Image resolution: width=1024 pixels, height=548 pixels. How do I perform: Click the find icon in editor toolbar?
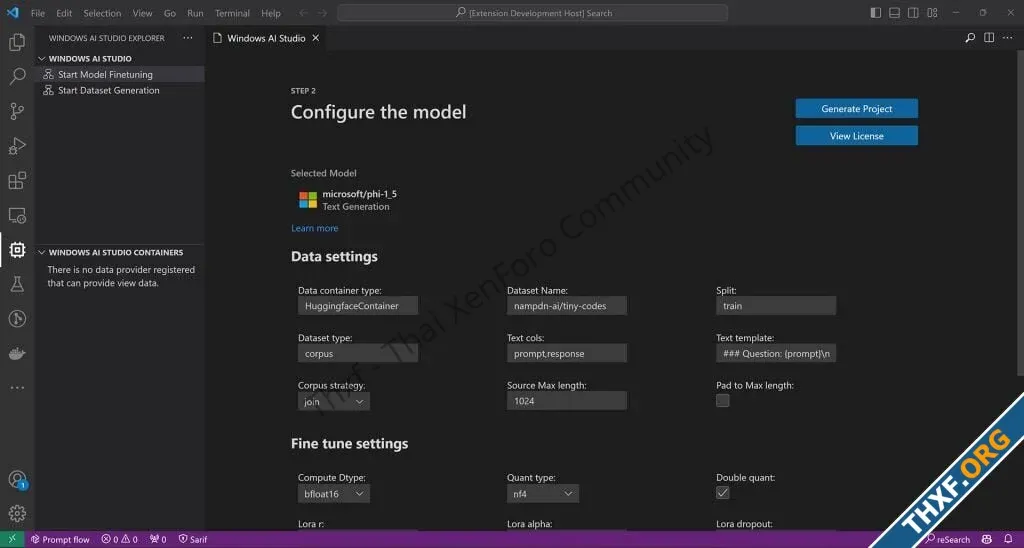coord(970,38)
